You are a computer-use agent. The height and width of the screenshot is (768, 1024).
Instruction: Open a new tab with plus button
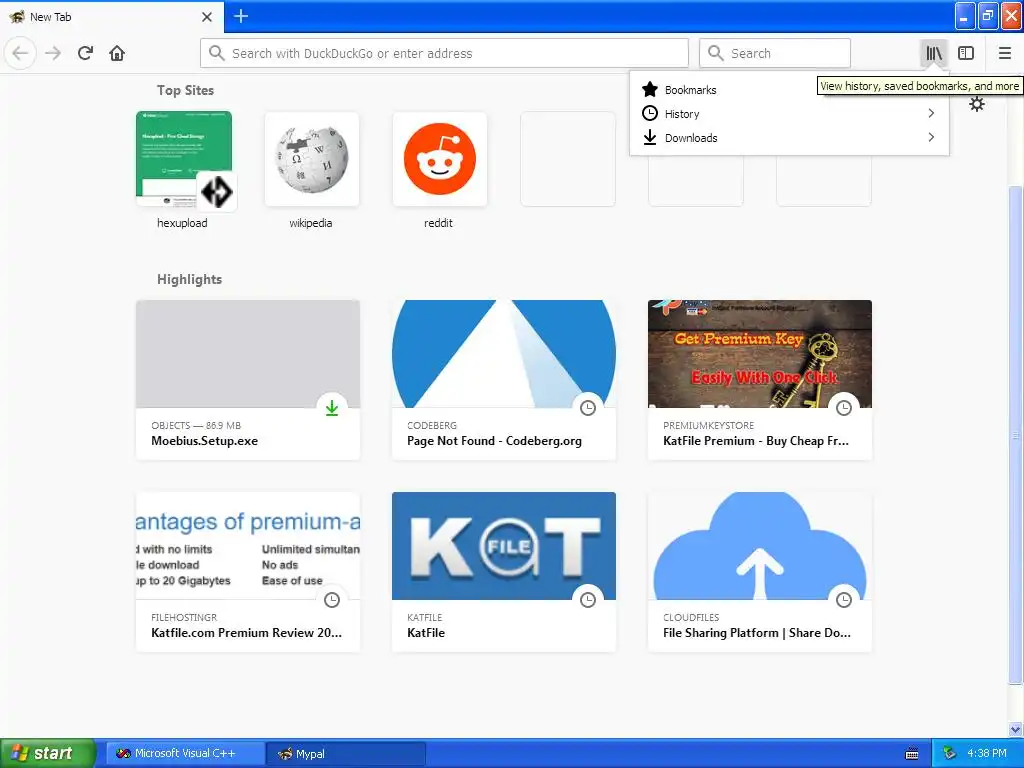click(x=241, y=16)
